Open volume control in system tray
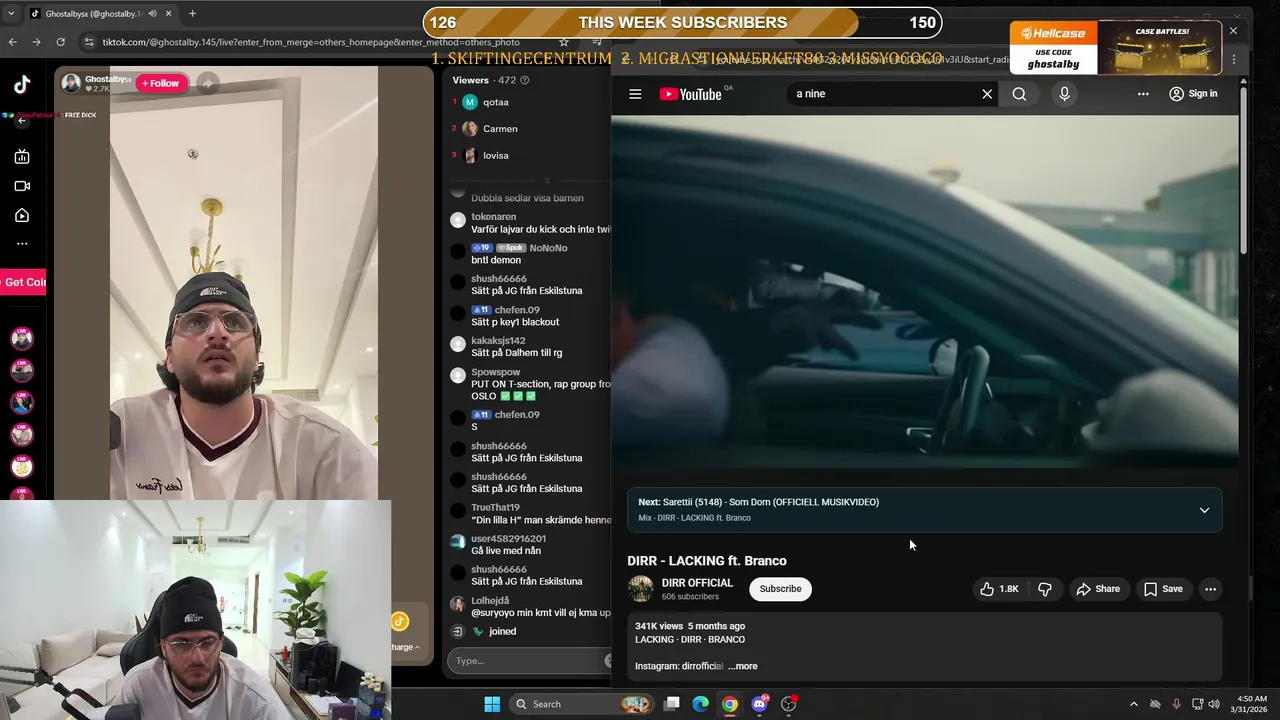The height and width of the screenshot is (720, 1280). point(1215,704)
